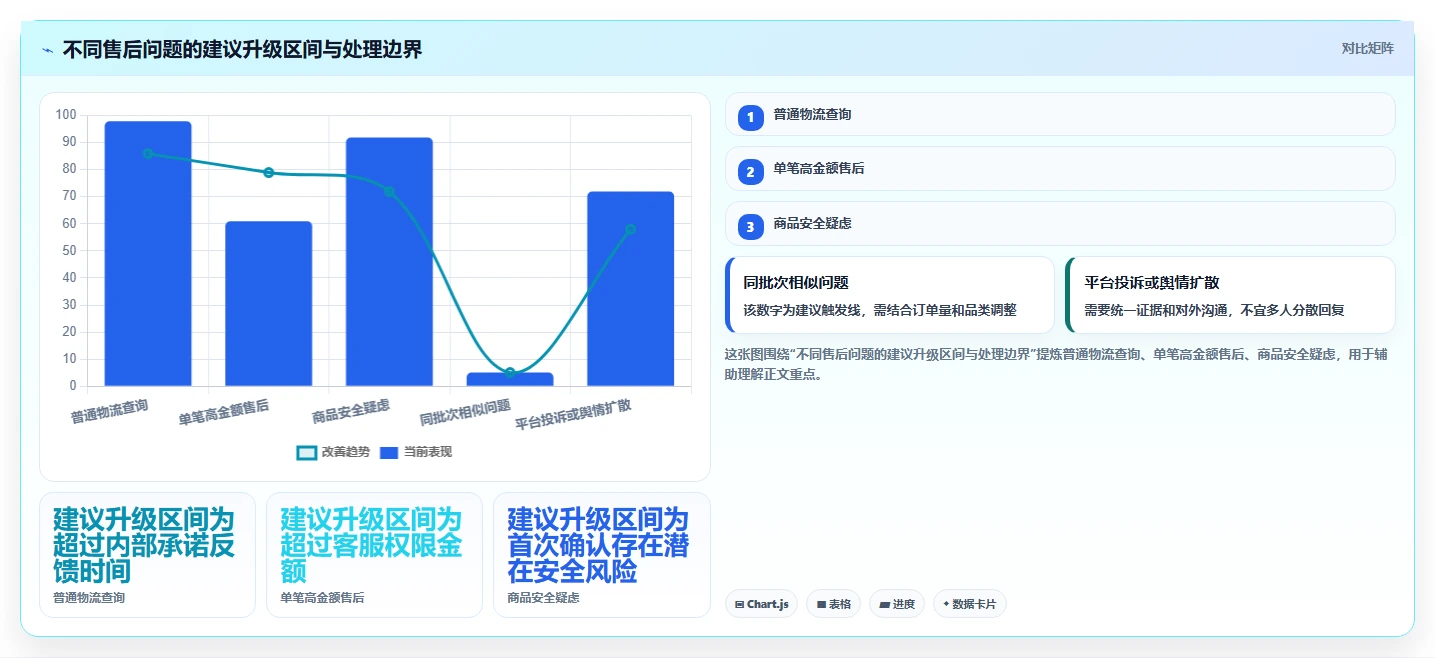Viewport: 1435px width, 658px height.
Task: Click the title 不同售后问题的建议升级区间与处理边界
Action: click(242, 49)
